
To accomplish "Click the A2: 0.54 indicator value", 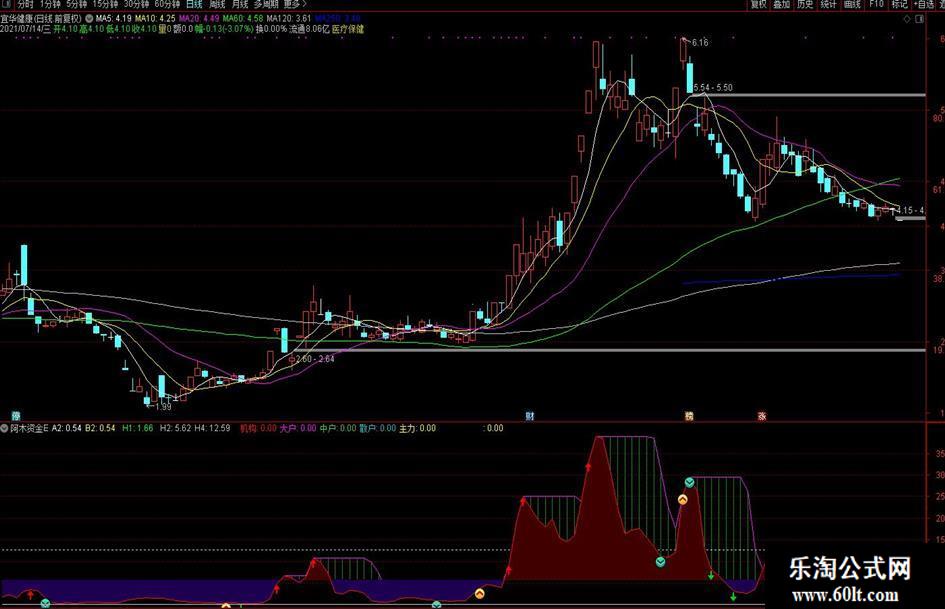I will coord(66,428).
